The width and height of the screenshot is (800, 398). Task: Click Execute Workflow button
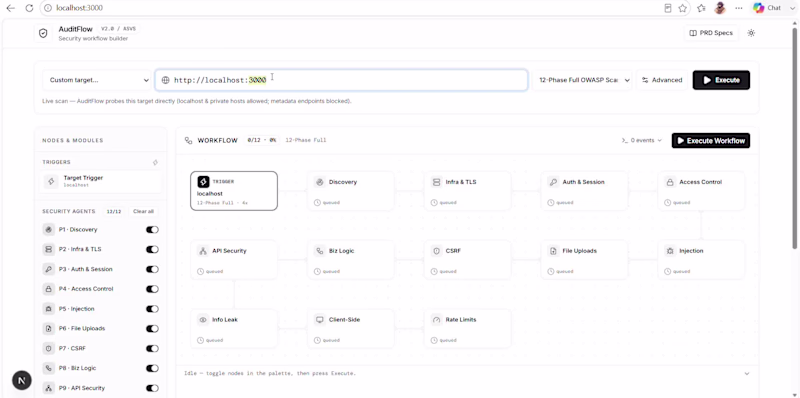pos(711,141)
